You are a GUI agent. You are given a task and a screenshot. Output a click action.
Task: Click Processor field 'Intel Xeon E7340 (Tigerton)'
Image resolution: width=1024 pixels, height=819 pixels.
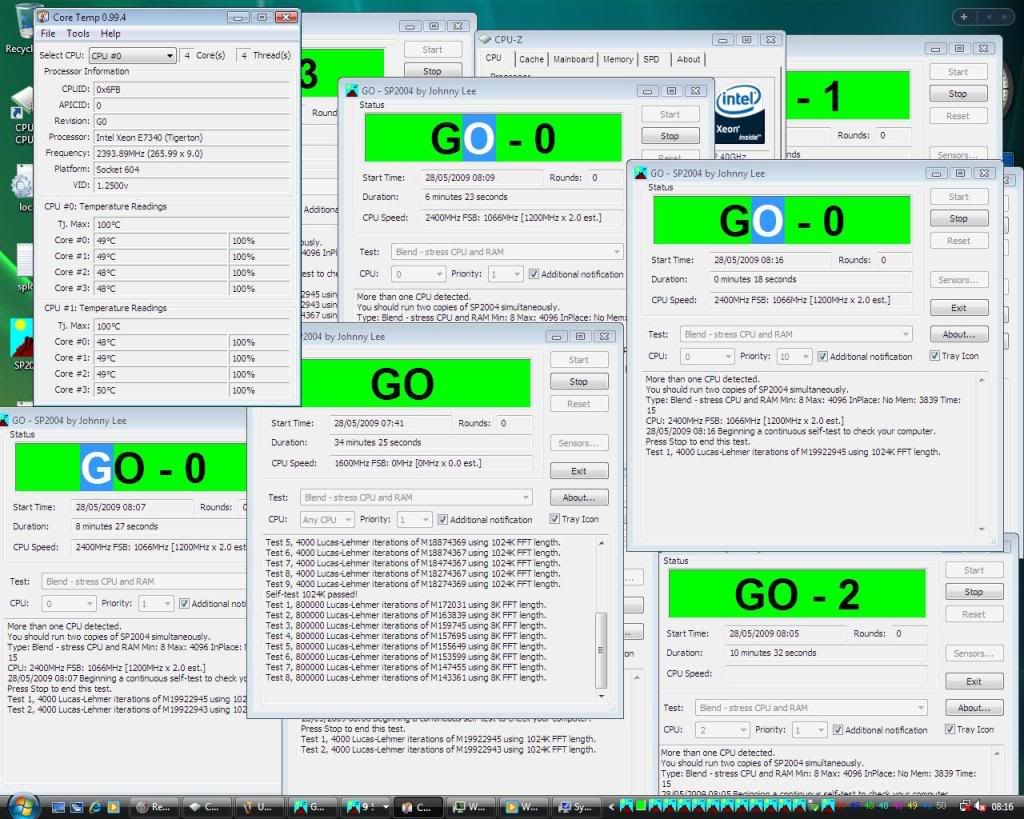[x=191, y=138]
